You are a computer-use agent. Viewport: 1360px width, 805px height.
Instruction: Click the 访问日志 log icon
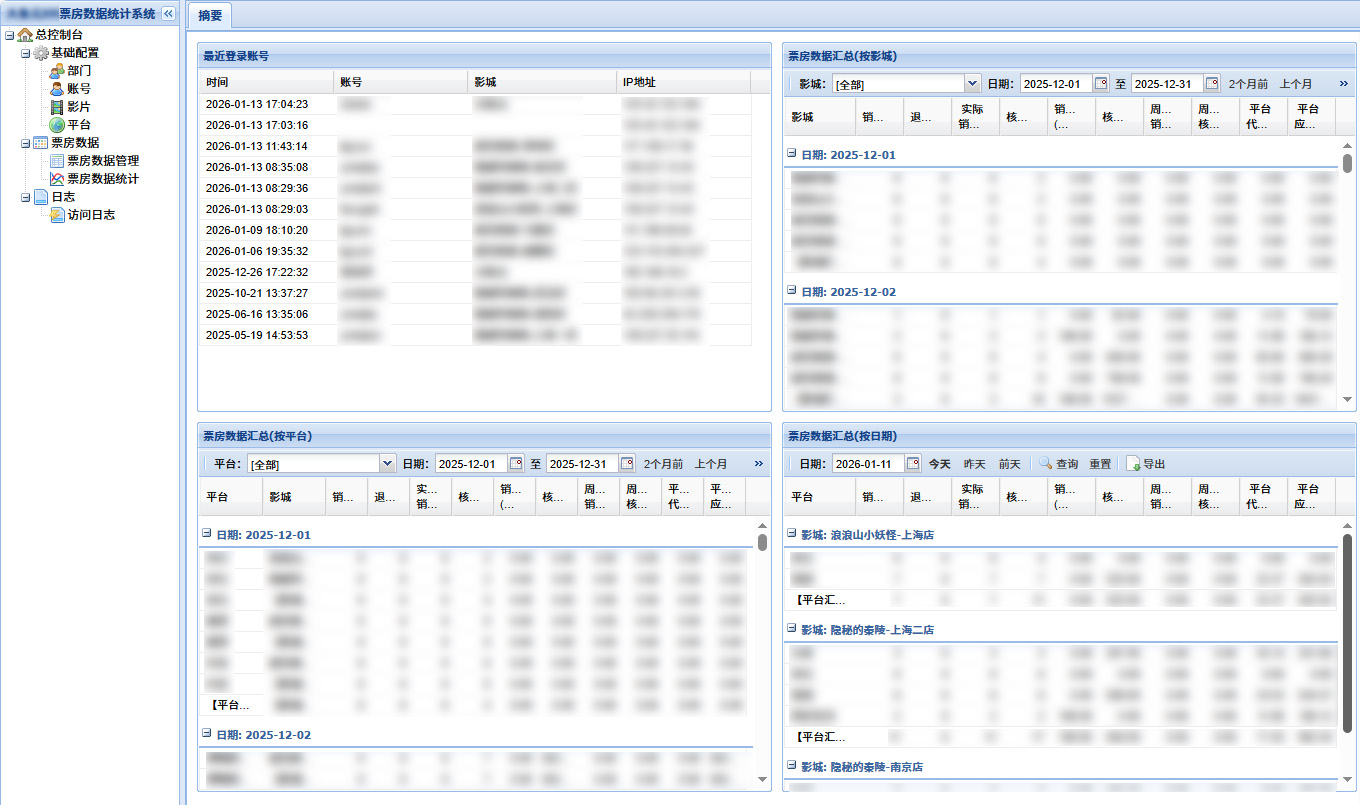tap(57, 215)
